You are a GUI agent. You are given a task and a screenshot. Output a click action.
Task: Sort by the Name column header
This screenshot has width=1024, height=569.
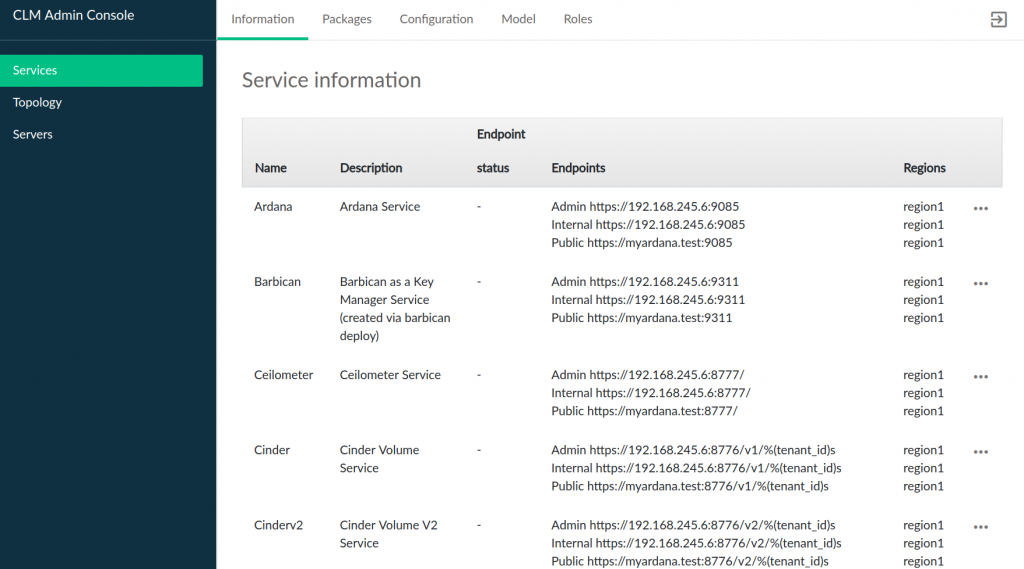click(x=270, y=168)
